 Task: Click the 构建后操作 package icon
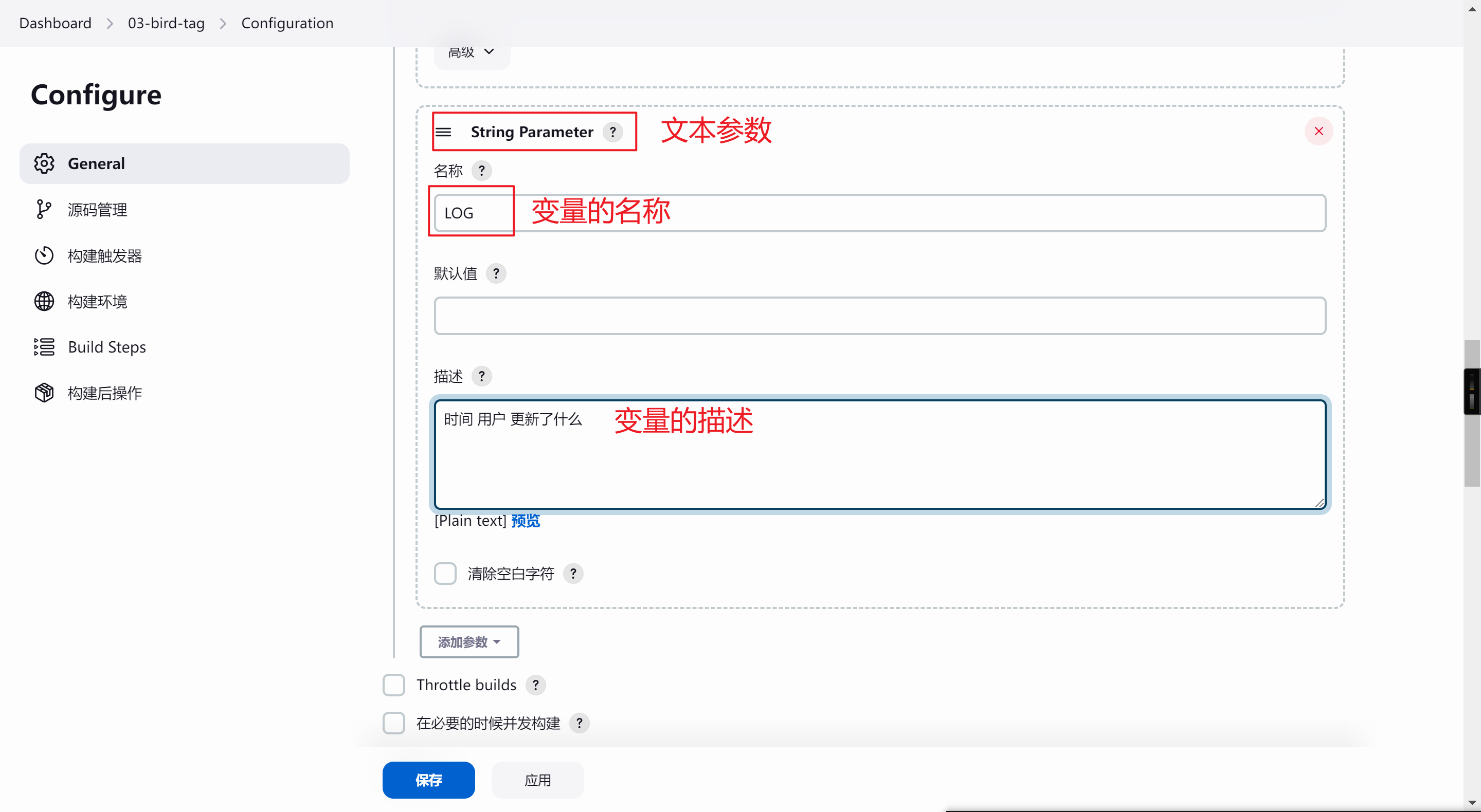[x=44, y=393]
